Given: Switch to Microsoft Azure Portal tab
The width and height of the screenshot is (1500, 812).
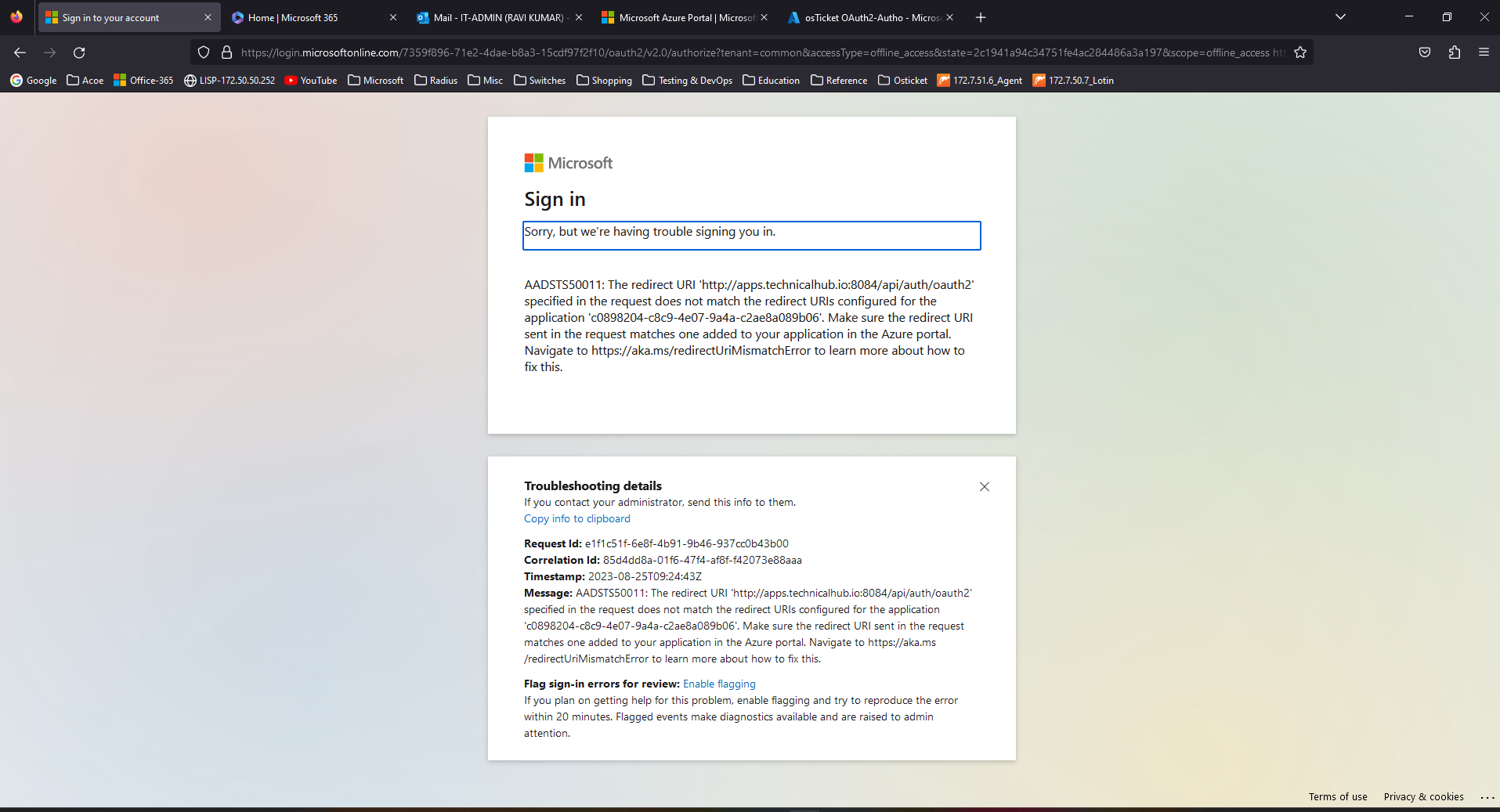Looking at the screenshot, I should click(678, 17).
